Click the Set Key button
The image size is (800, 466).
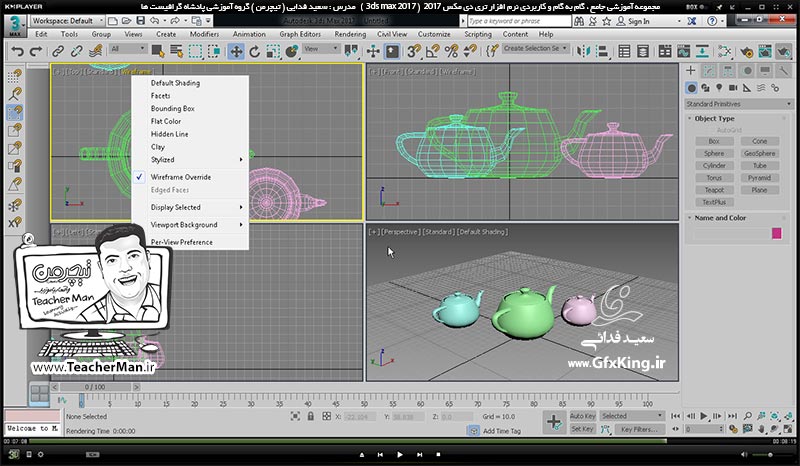click(582, 429)
